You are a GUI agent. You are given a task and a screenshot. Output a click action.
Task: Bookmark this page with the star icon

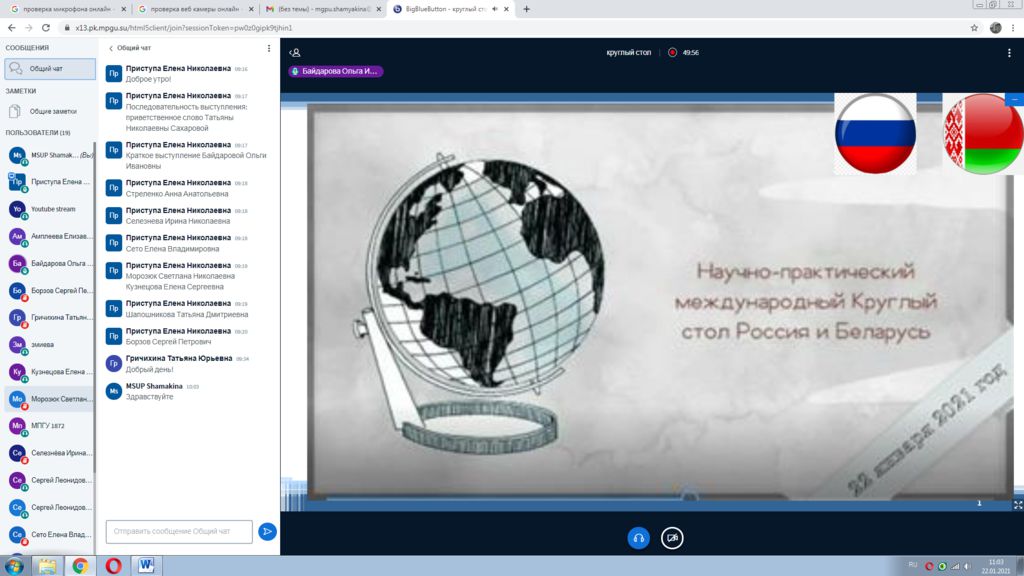click(973, 28)
